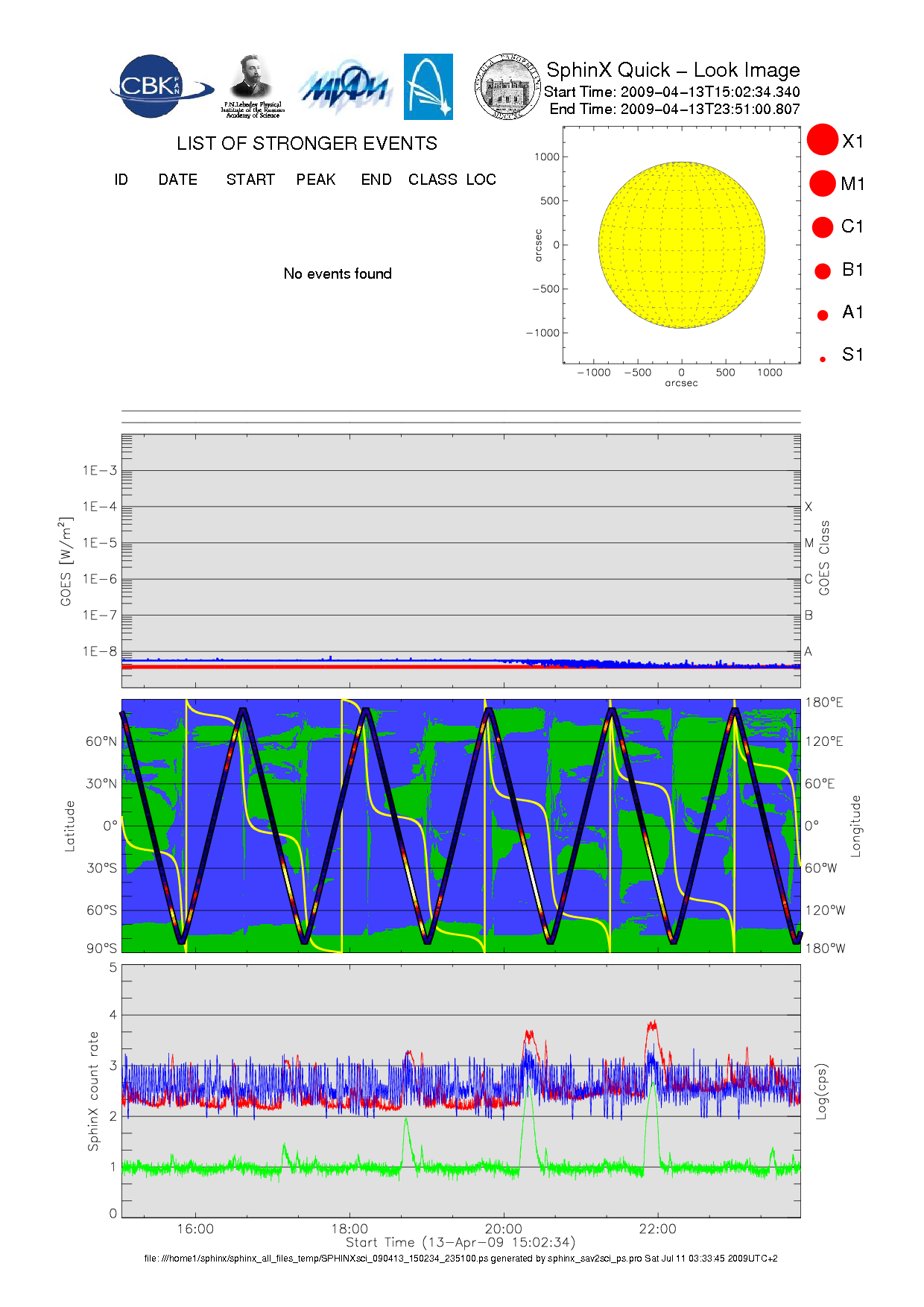Click the 'No events found' text

338,273
